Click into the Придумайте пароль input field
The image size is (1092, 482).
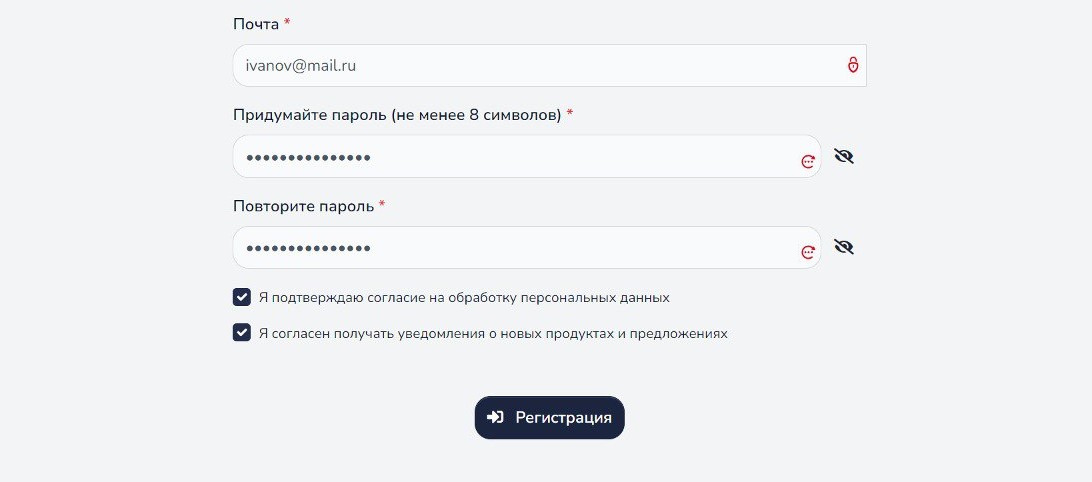click(526, 156)
